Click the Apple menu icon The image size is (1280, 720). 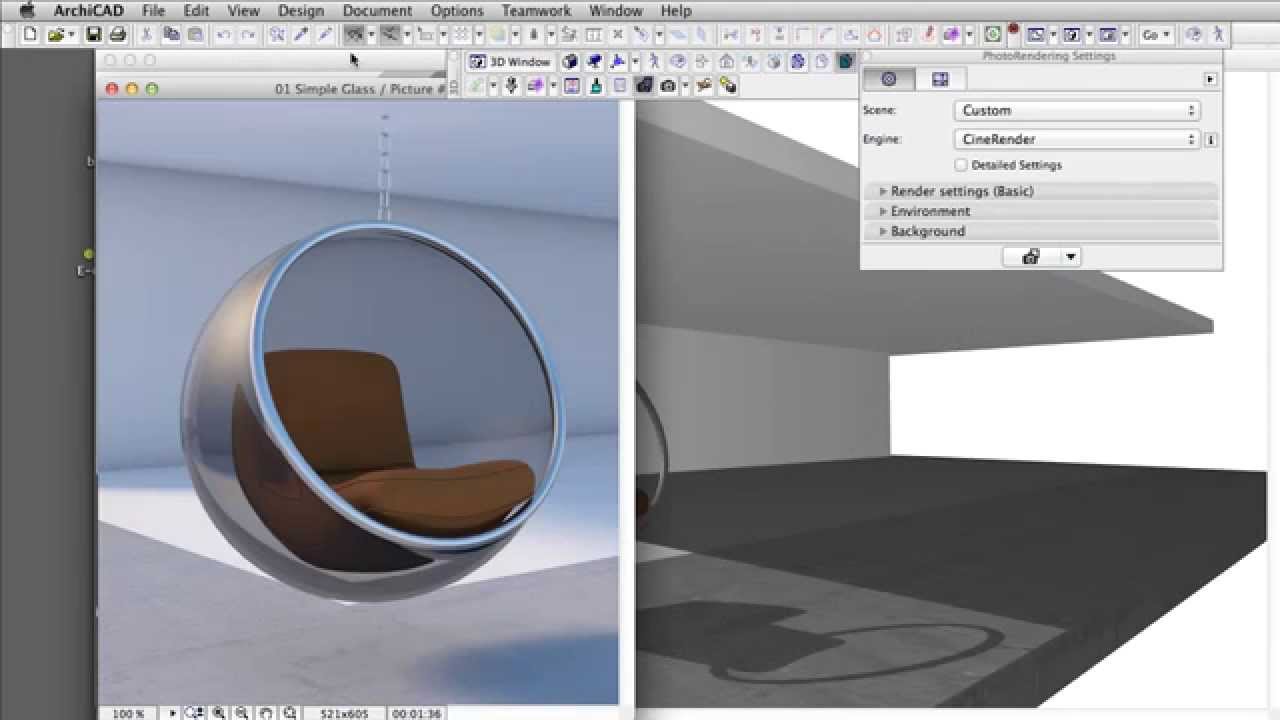(27, 11)
